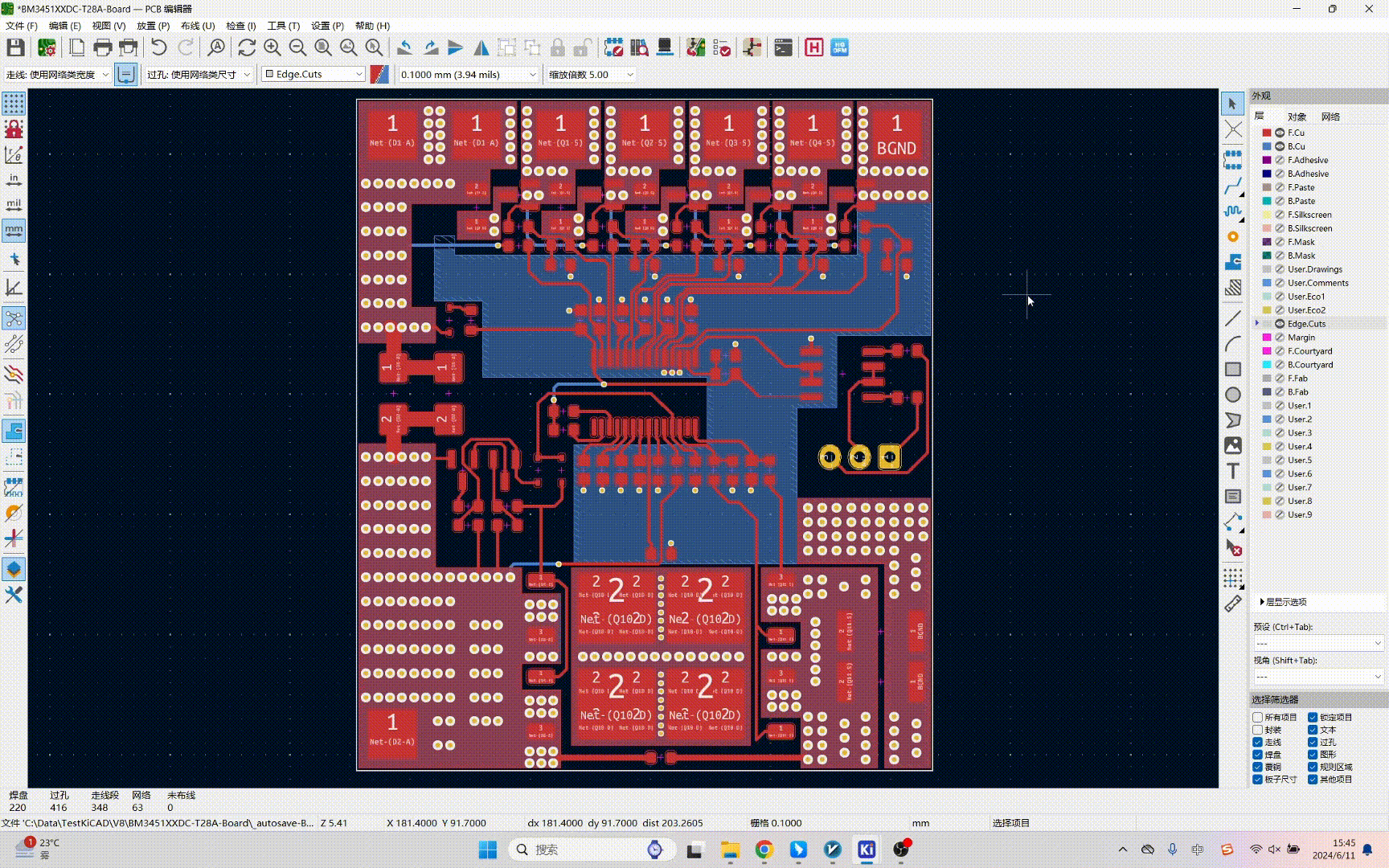This screenshot has height=868, width=1389.
Task: Open the 预设 (Ctrl+Tab) presets dropdown
Action: [x=1318, y=643]
